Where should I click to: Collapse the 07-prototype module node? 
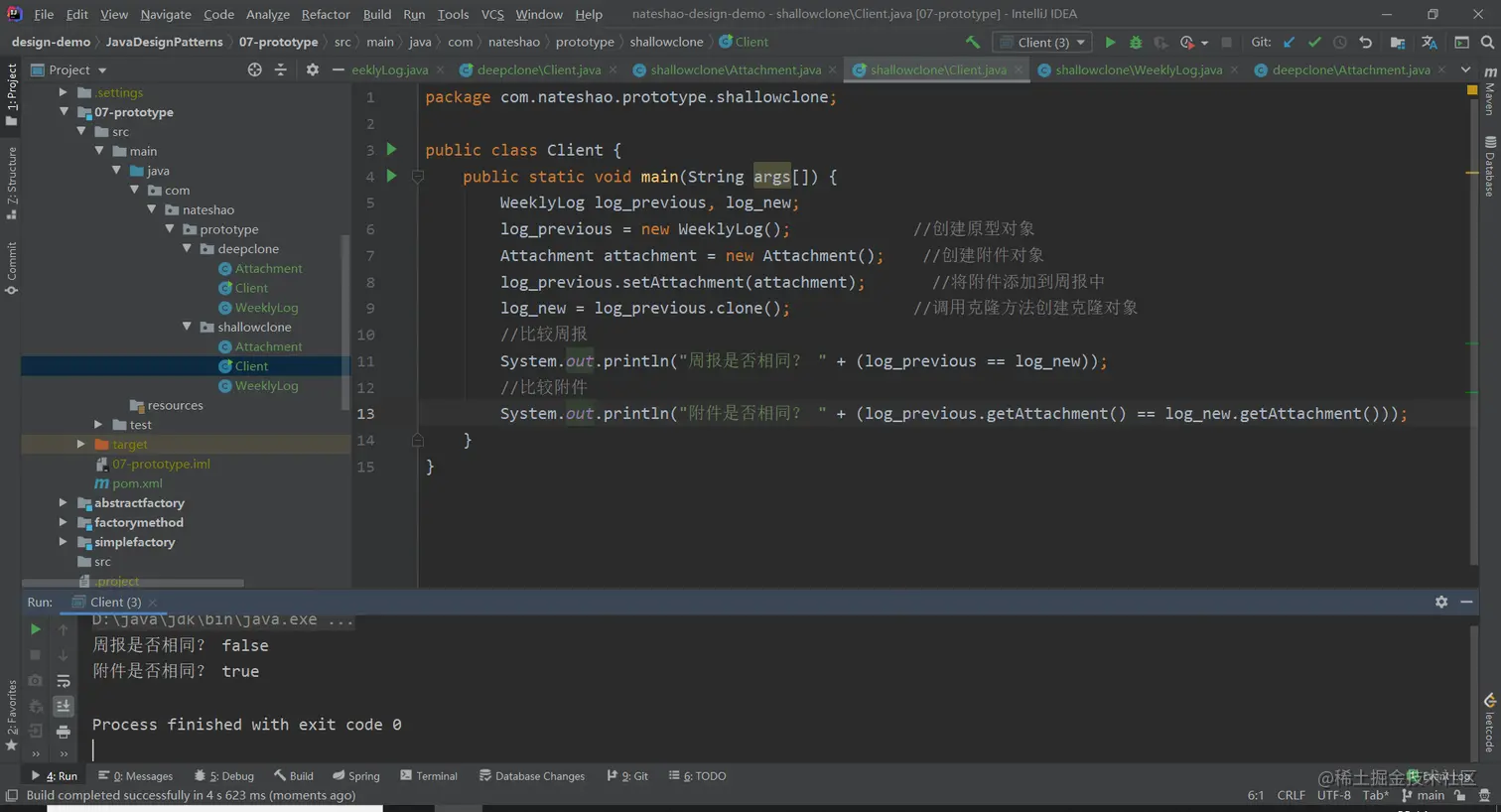click(64, 111)
